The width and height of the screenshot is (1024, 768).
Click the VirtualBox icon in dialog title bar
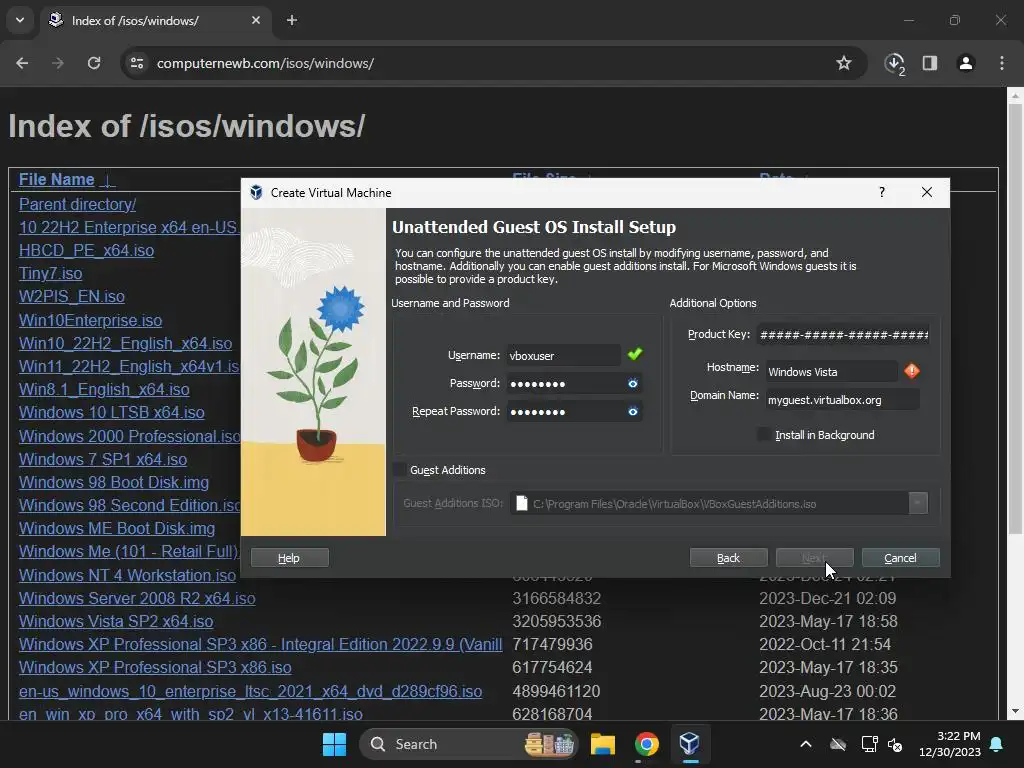(x=256, y=193)
